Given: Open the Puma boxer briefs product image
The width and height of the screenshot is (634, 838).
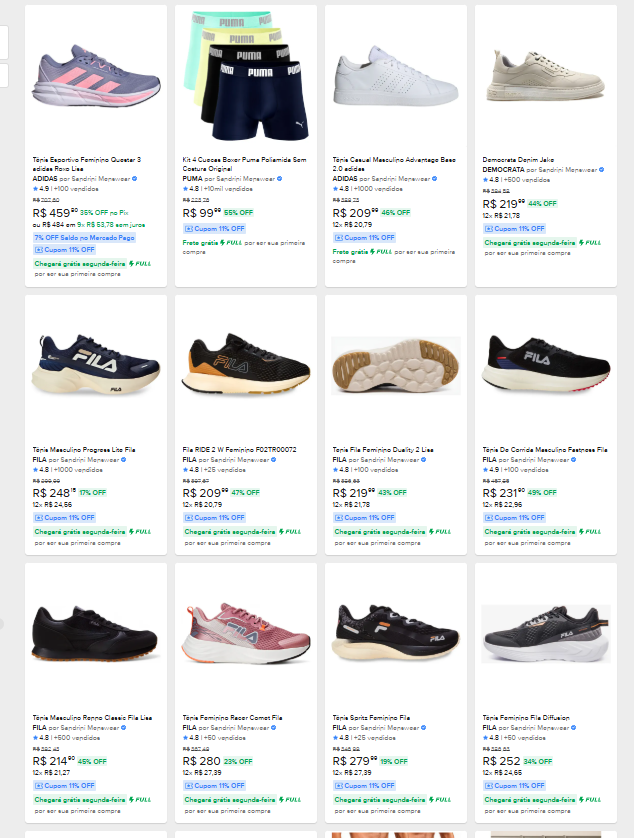Looking at the screenshot, I should [246, 76].
